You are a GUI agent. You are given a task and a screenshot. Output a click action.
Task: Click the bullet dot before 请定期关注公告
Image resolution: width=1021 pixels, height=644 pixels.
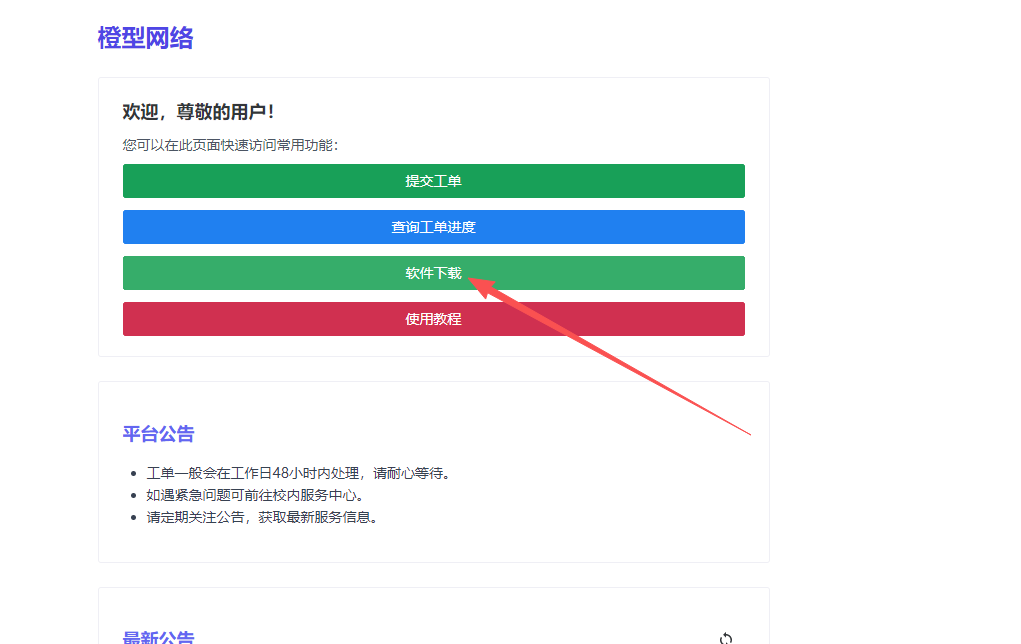[x=134, y=518]
